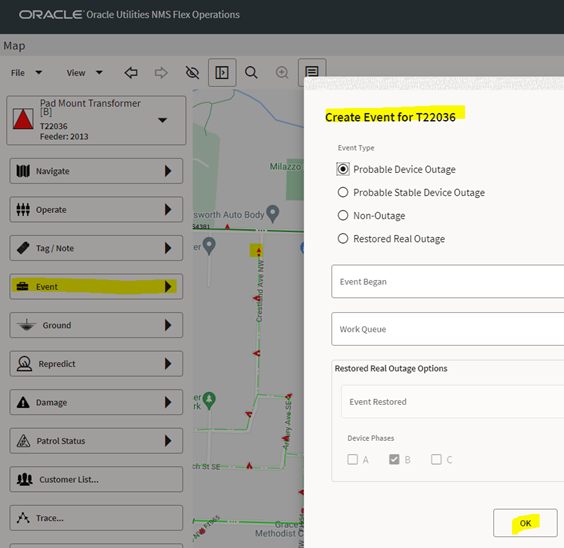Click the red triangle transformer symbol
564x548 pixels.
pyautogui.click(x=23, y=119)
